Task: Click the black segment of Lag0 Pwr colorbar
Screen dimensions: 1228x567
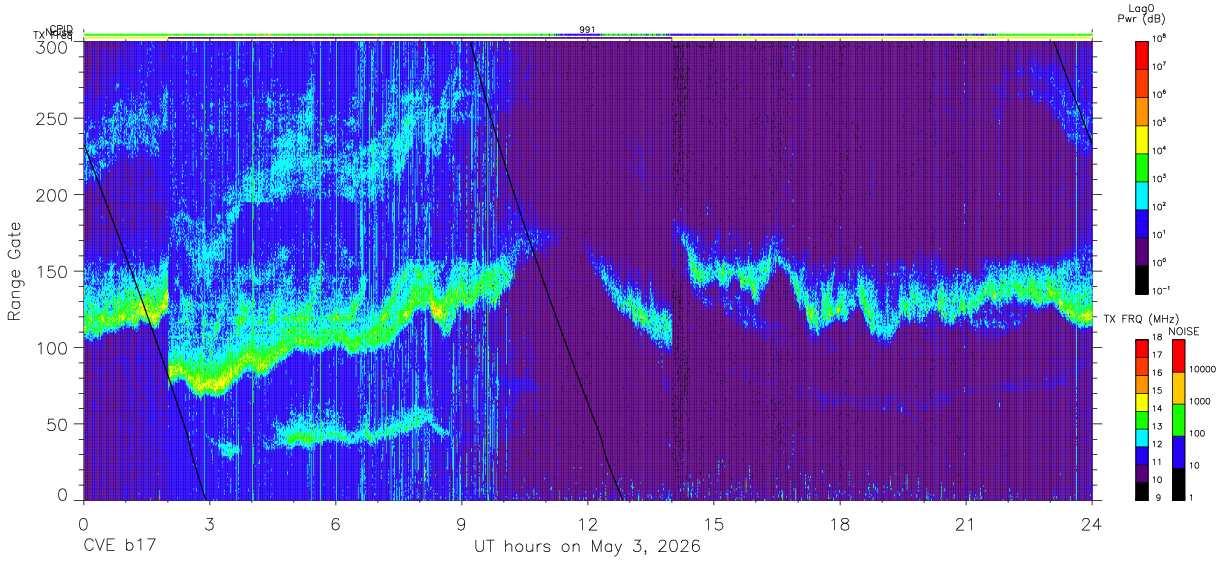Action: [x=1142, y=279]
